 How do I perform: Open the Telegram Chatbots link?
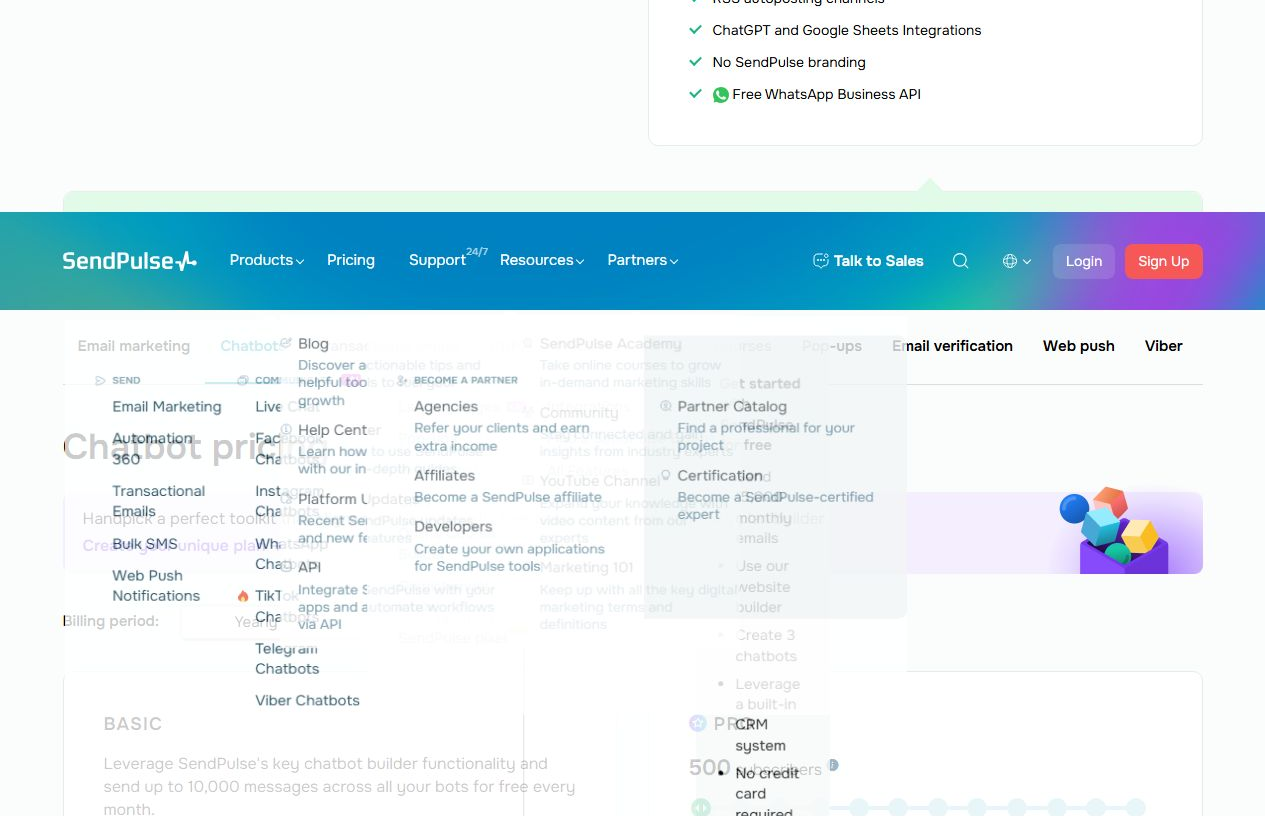point(287,658)
